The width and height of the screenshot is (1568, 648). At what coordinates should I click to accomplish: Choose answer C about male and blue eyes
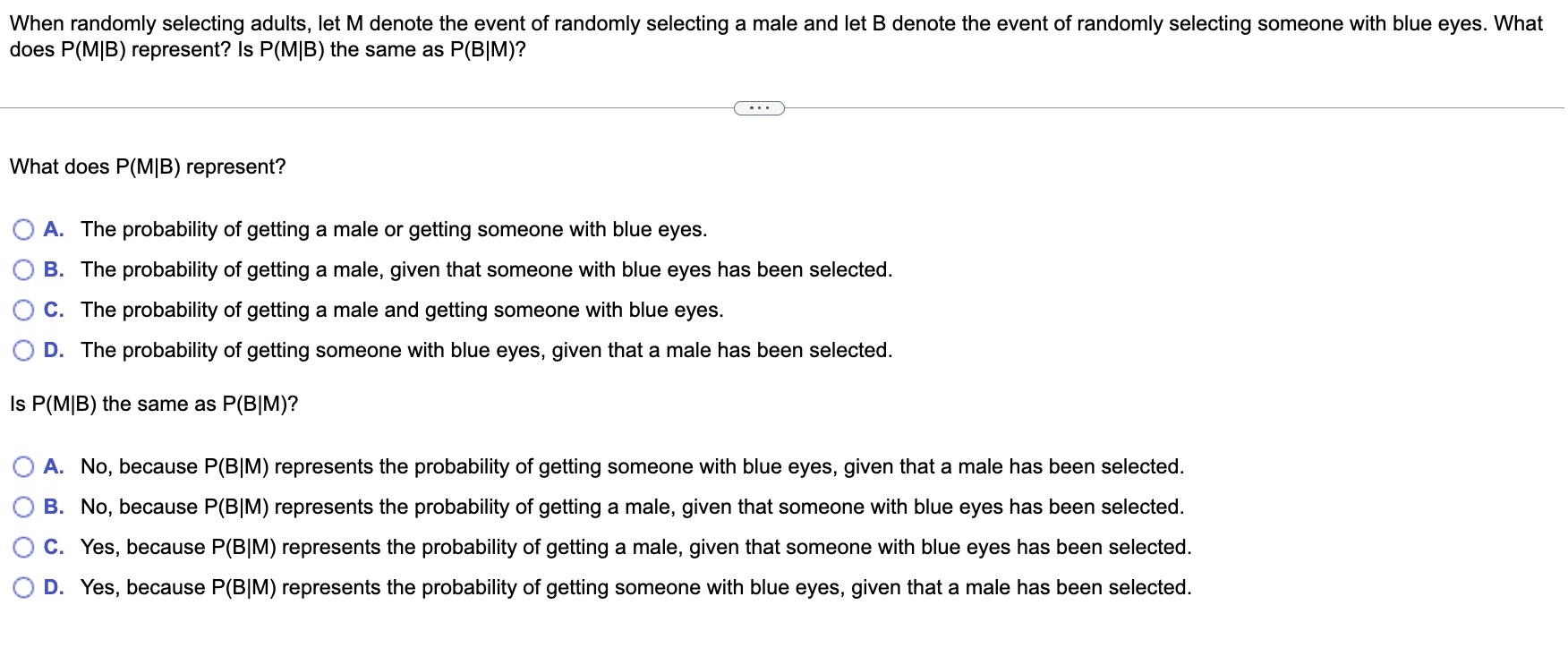[x=22, y=310]
